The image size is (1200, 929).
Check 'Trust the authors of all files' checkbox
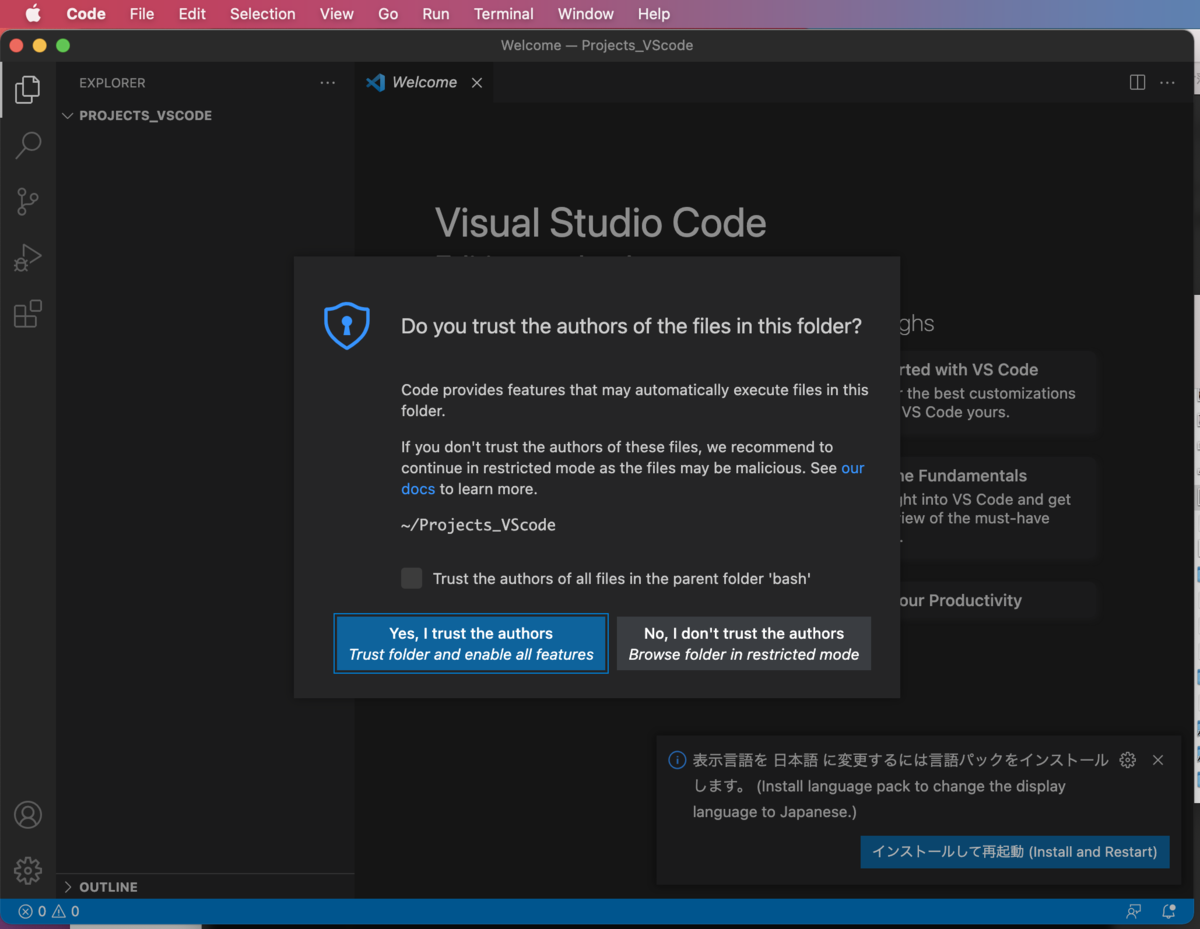[411, 578]
